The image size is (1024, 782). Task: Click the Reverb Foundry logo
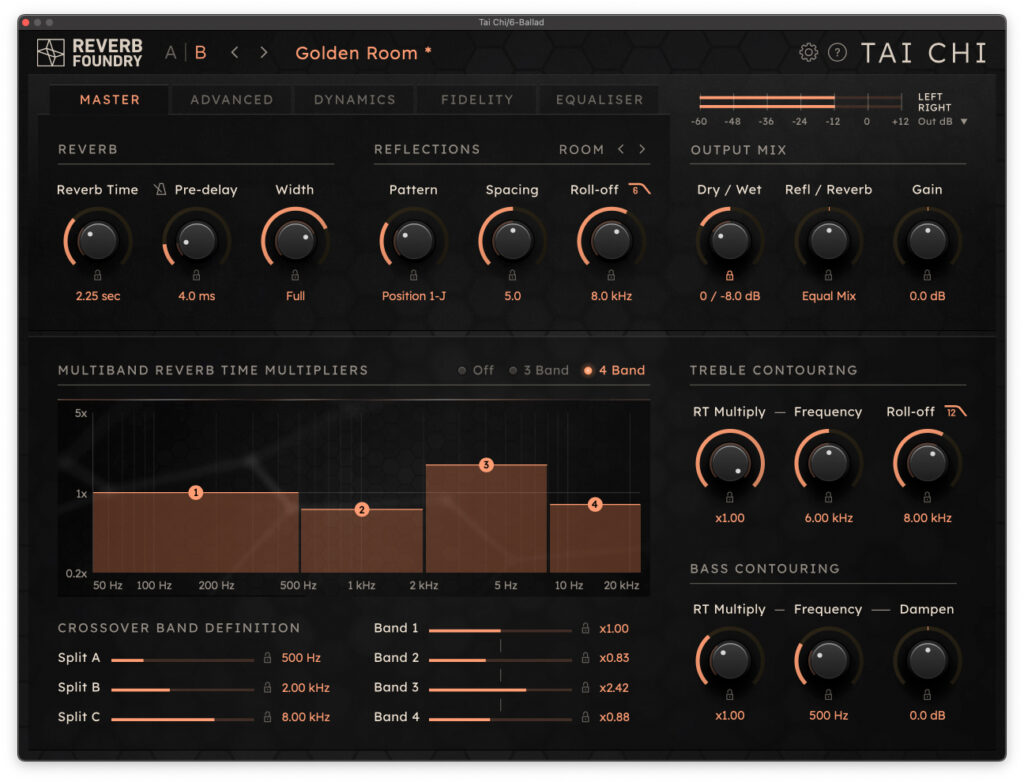coord(89,53)
